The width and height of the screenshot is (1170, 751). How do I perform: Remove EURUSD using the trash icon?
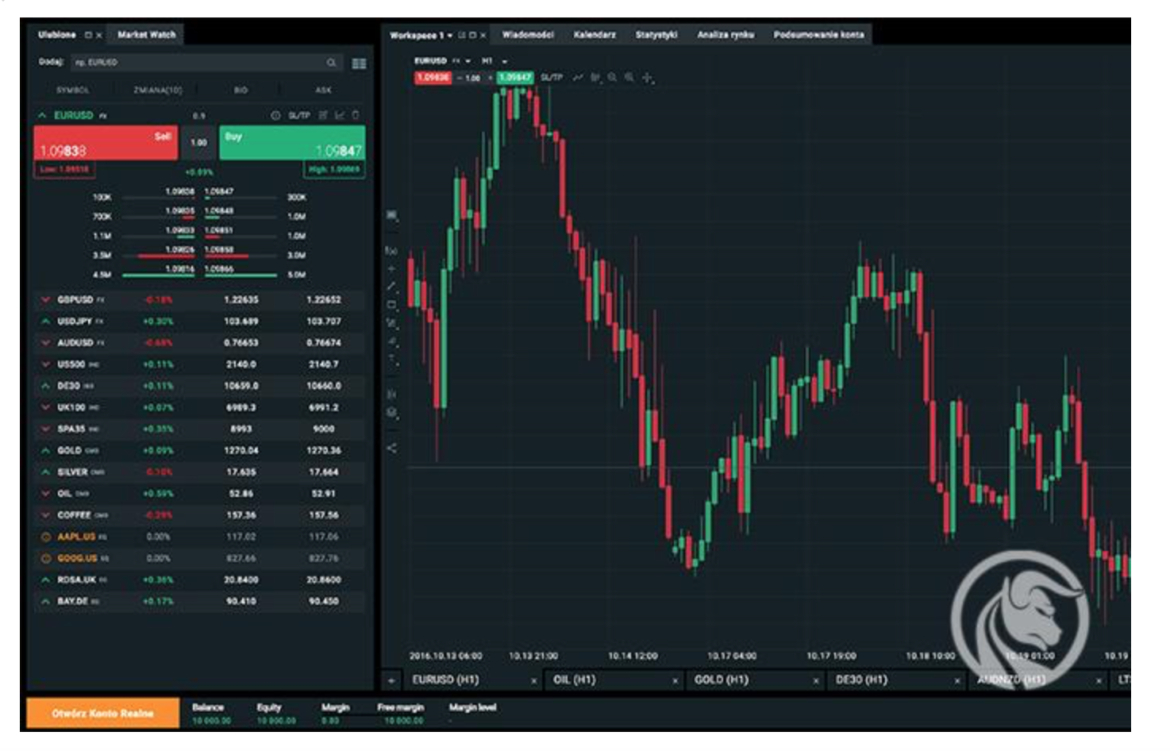357,116
